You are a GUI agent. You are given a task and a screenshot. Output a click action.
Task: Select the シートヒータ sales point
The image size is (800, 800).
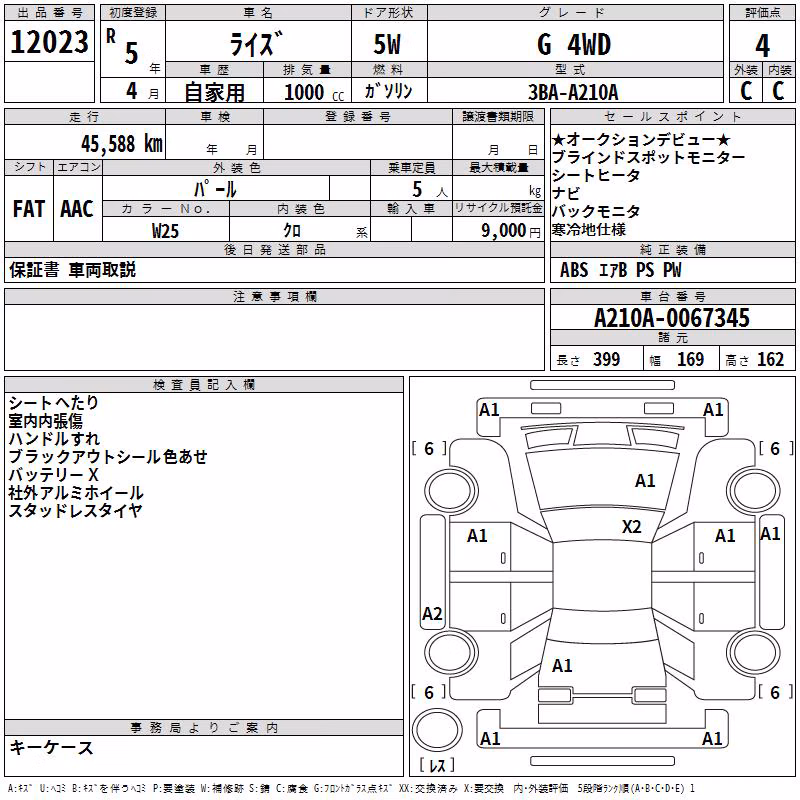pyautogui.click(x=596, y=175)
